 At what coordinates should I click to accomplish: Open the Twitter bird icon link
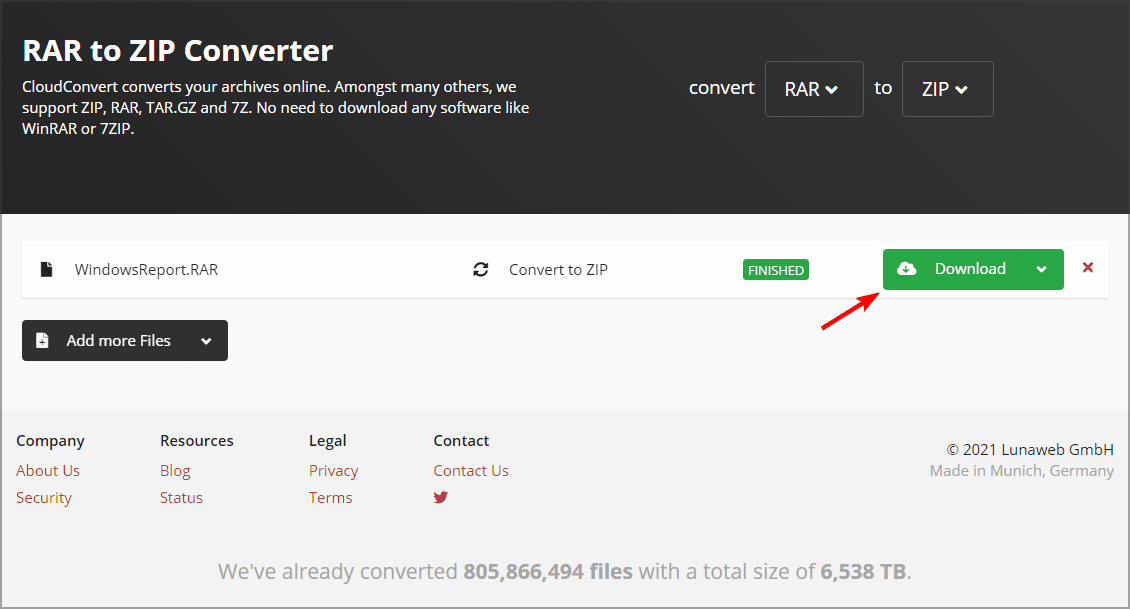(440, 497)
